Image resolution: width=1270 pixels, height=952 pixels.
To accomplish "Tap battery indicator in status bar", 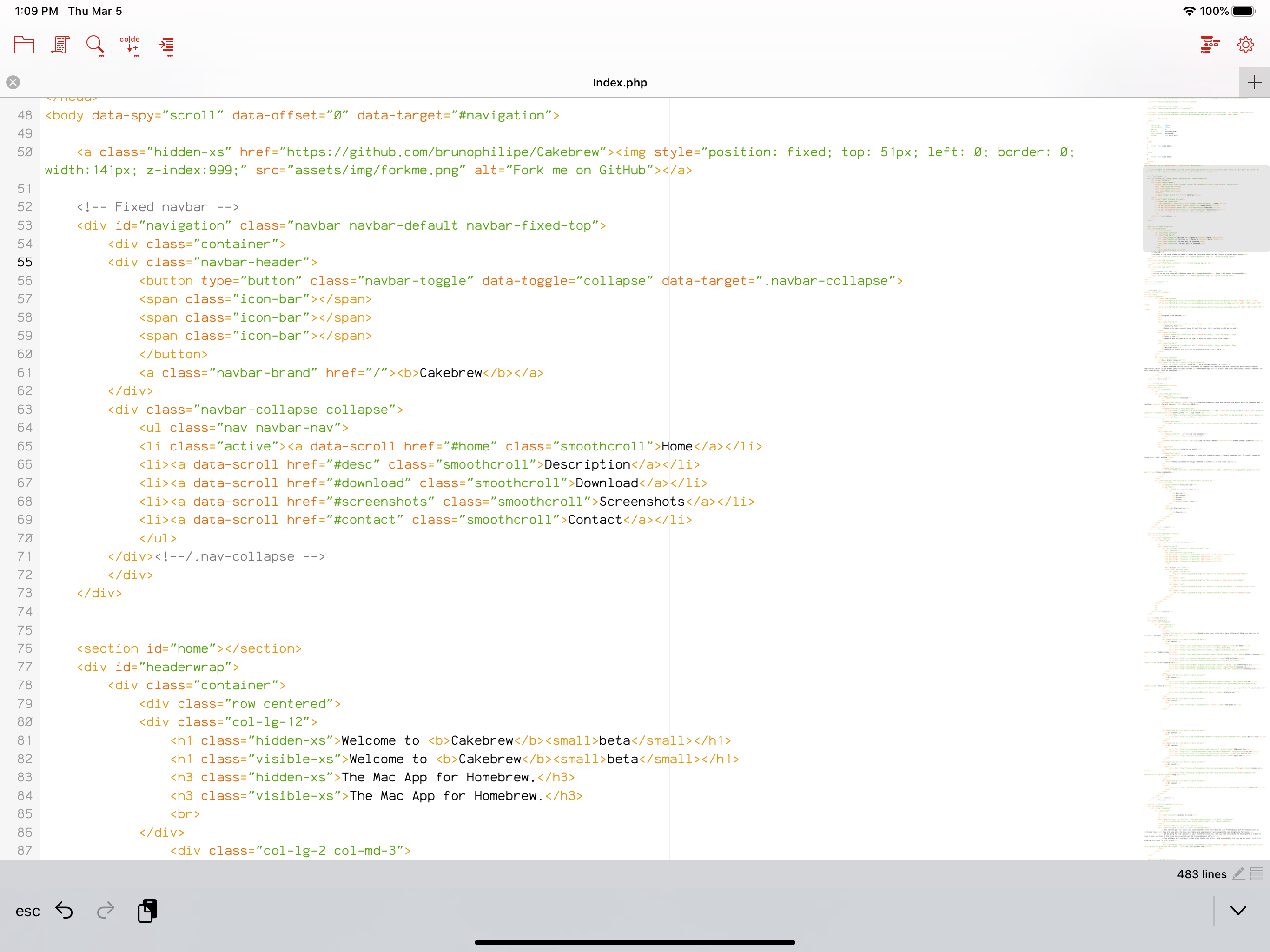I will tap(1244, 11).
